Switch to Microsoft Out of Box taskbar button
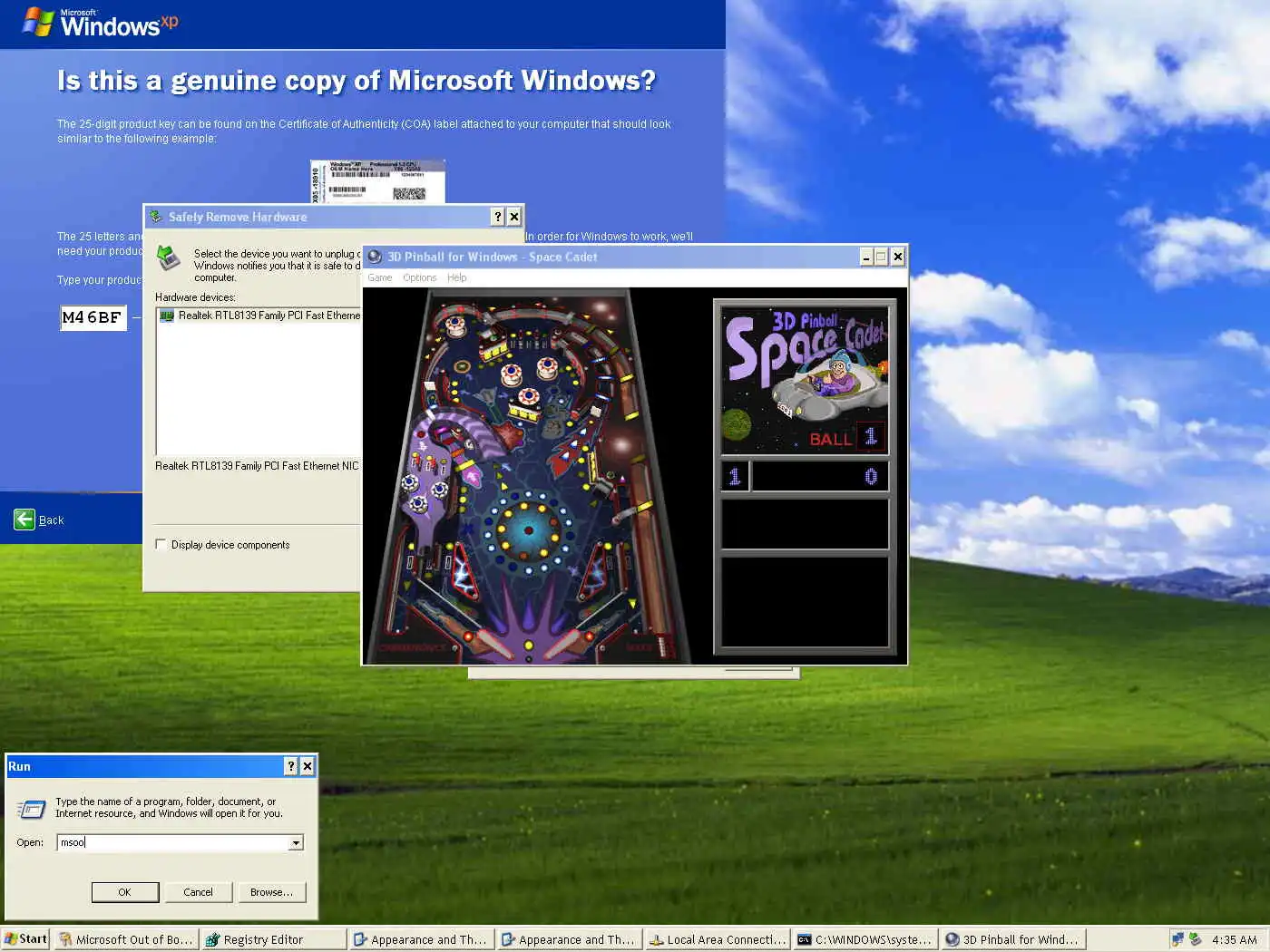 coord(126,939)
